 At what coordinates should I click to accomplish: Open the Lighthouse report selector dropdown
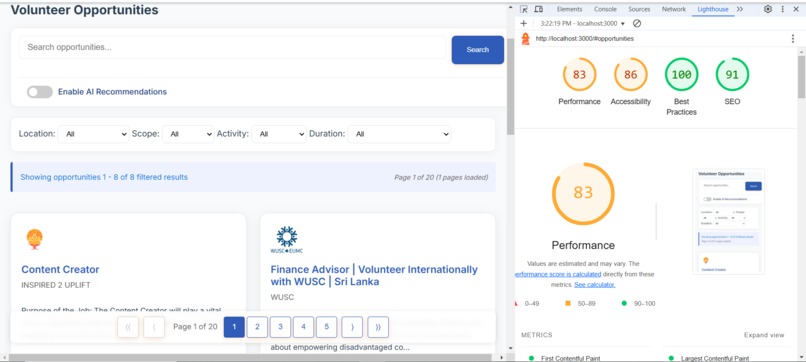click(x=582, y=24)
